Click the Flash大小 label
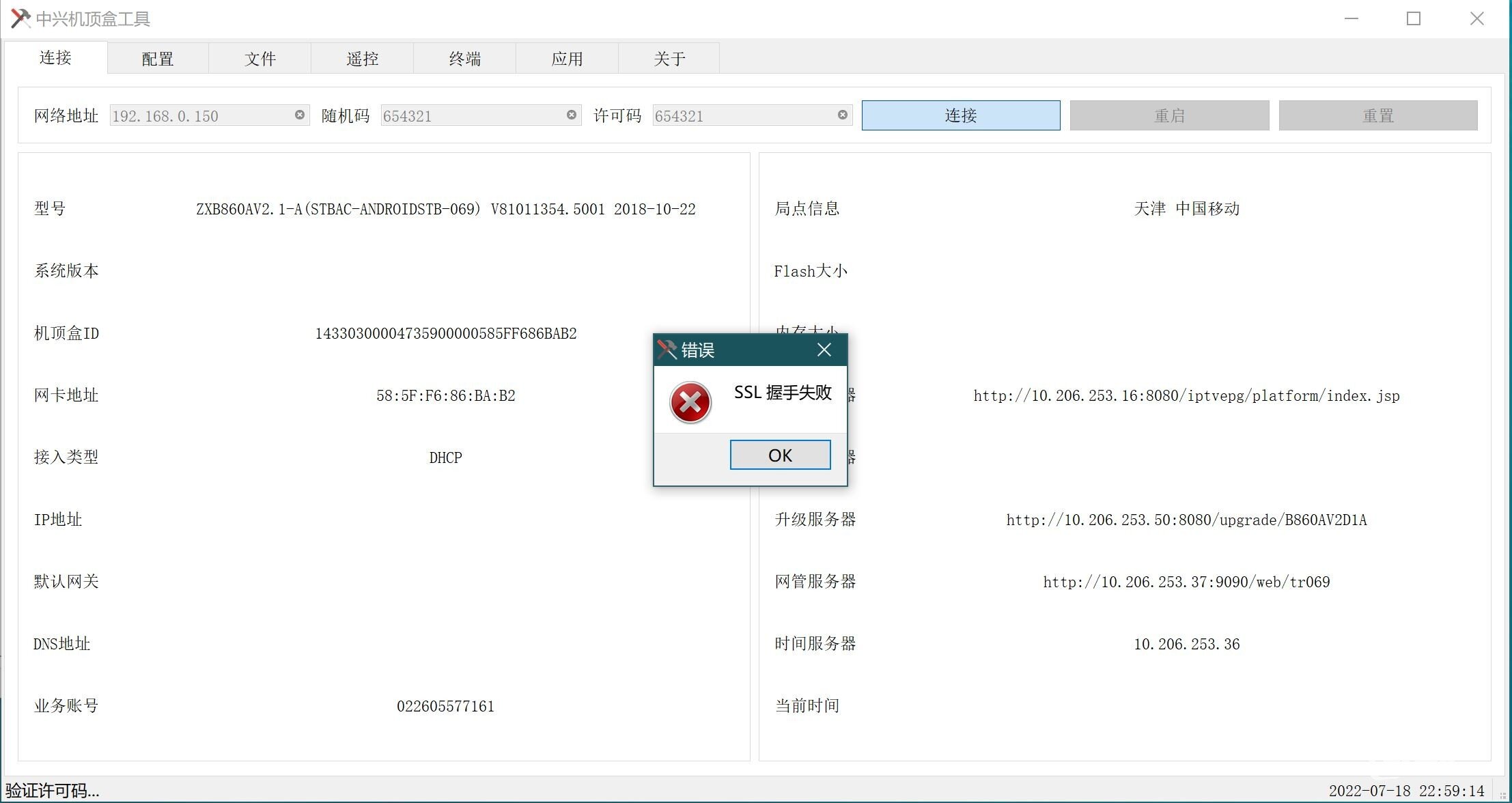Viewport: 1512px width, 803px height. pyautogui.click(x=811, y=271)
